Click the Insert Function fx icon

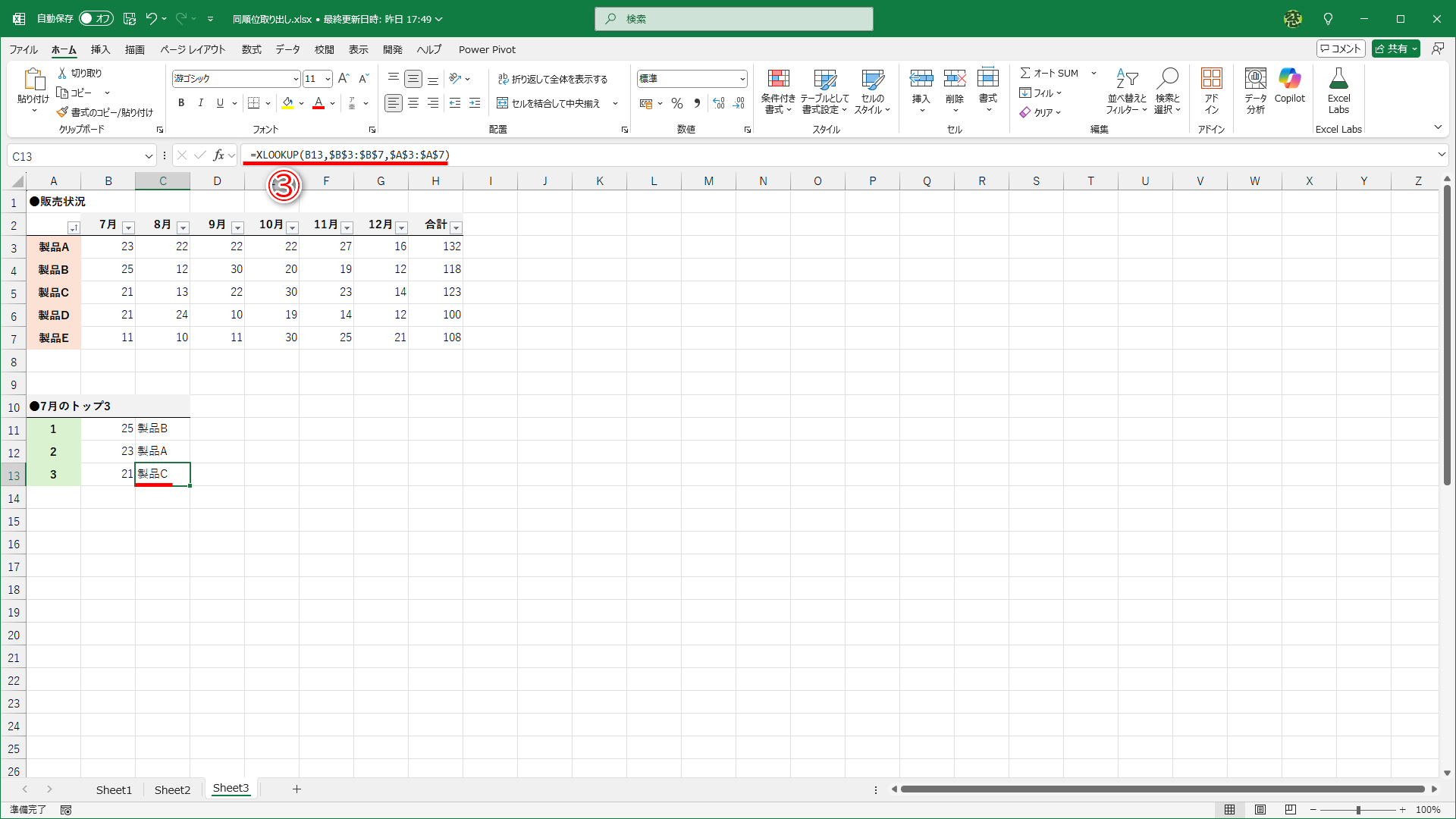[x=218, y=155]
